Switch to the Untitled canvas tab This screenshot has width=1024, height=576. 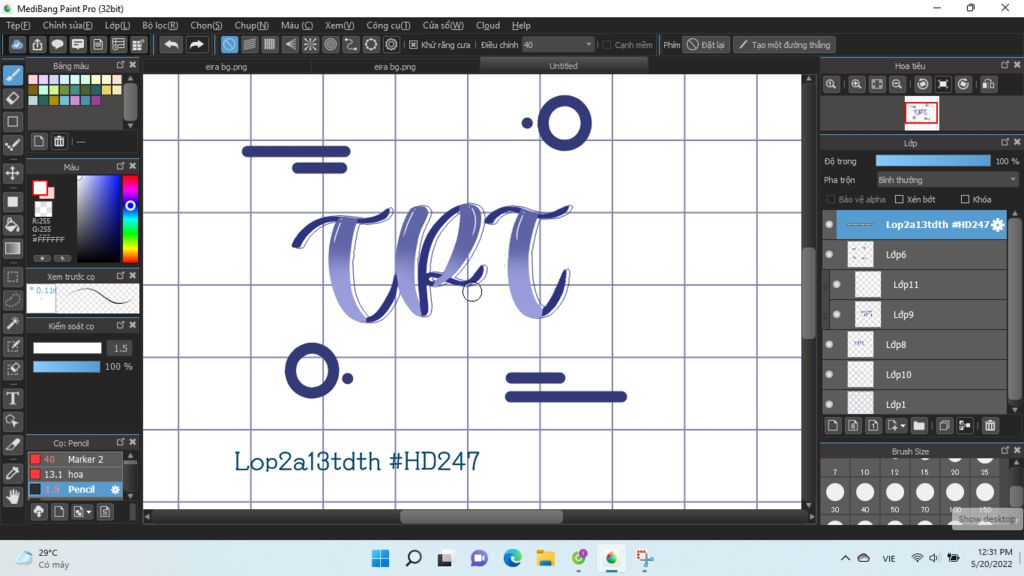564,66
